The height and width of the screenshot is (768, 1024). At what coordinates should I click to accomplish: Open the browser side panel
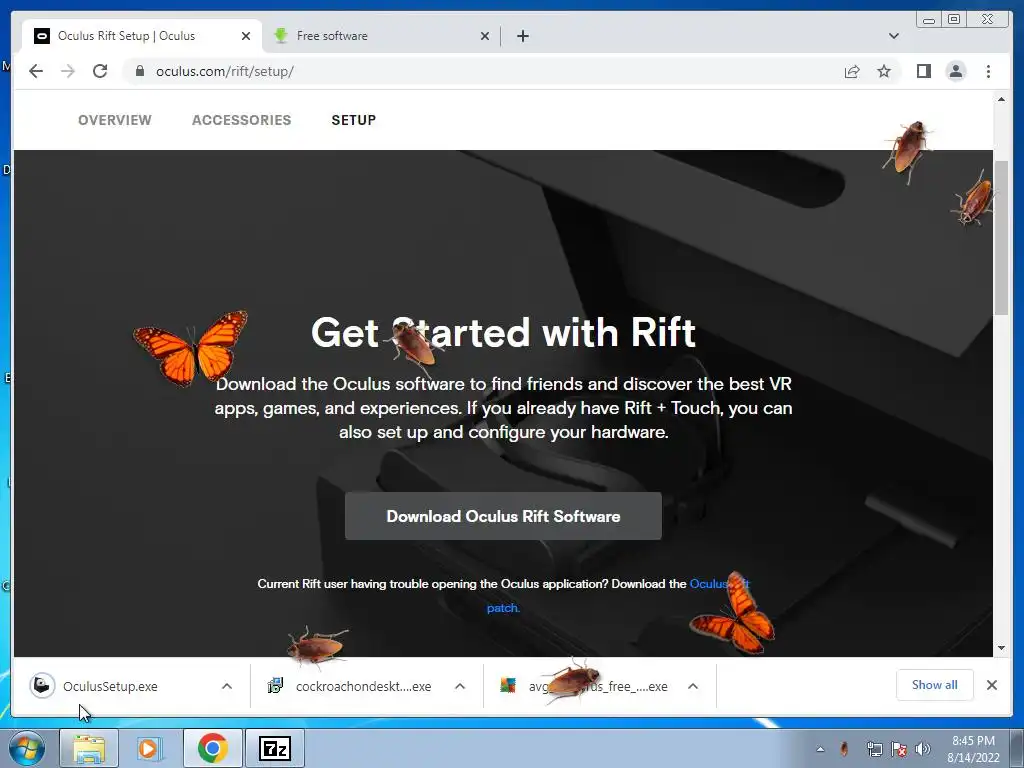[923, 71]
